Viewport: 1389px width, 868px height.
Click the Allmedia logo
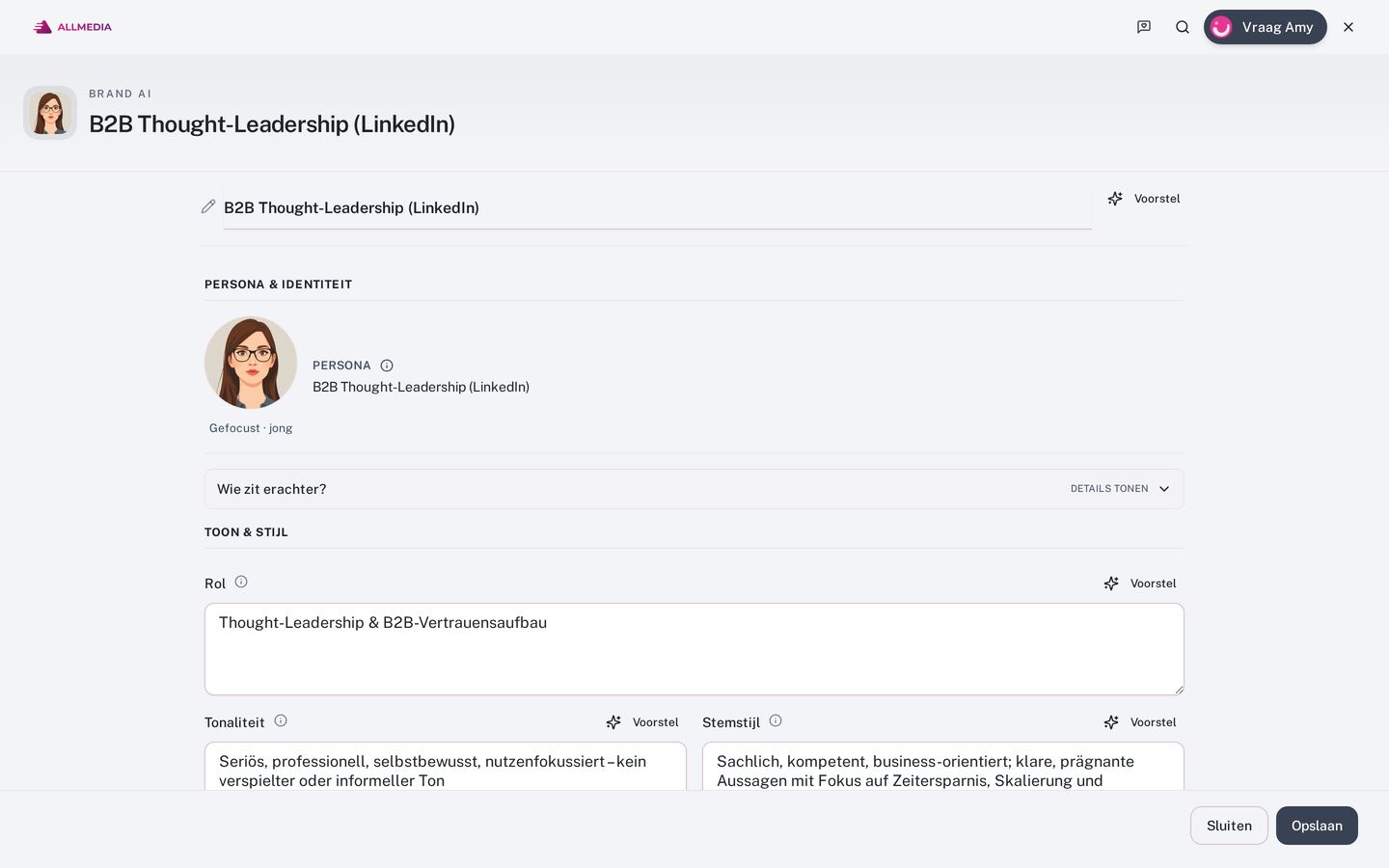click(72, 27)
